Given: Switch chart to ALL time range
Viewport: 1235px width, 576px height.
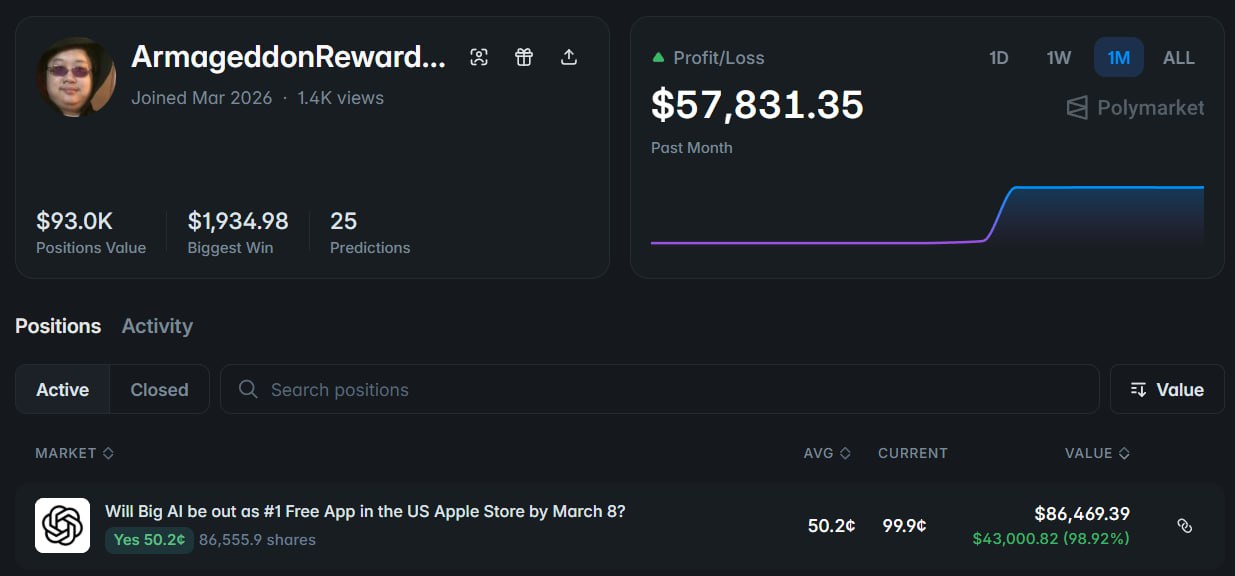Looking at the screenshot, I should tap(1178, 58).
